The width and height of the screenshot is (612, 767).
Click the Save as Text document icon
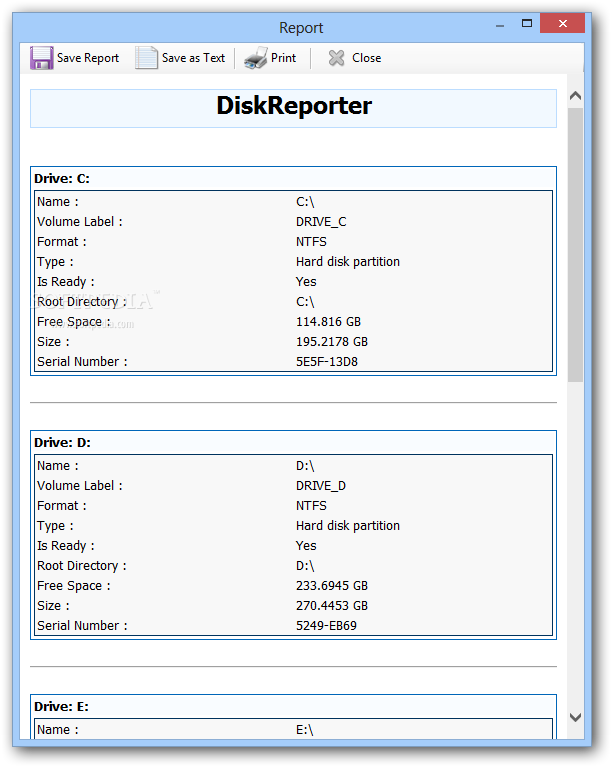pos(146,58)
